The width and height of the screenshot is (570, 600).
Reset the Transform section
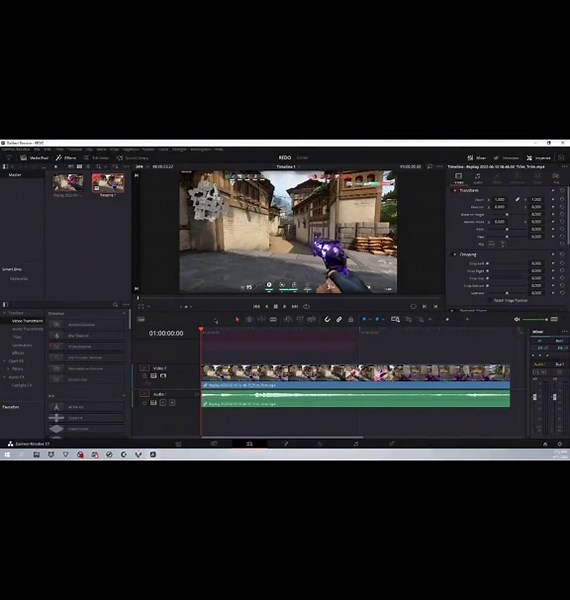[x=562, y=190]
